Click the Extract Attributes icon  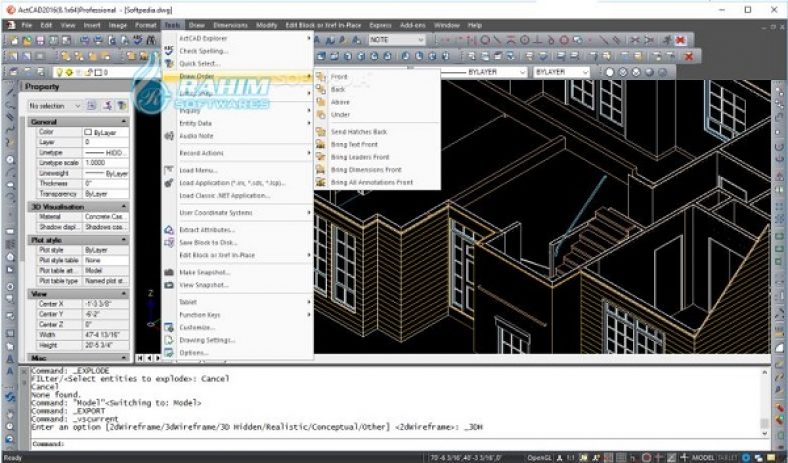[169, 230]
